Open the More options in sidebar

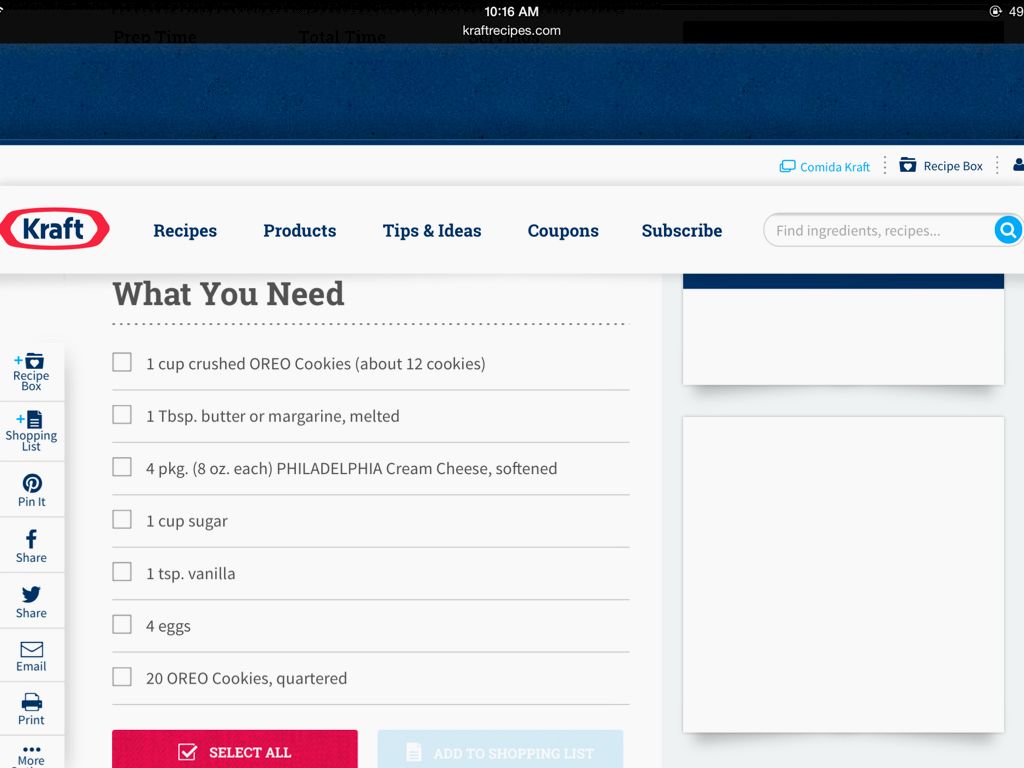coord(31,753)
